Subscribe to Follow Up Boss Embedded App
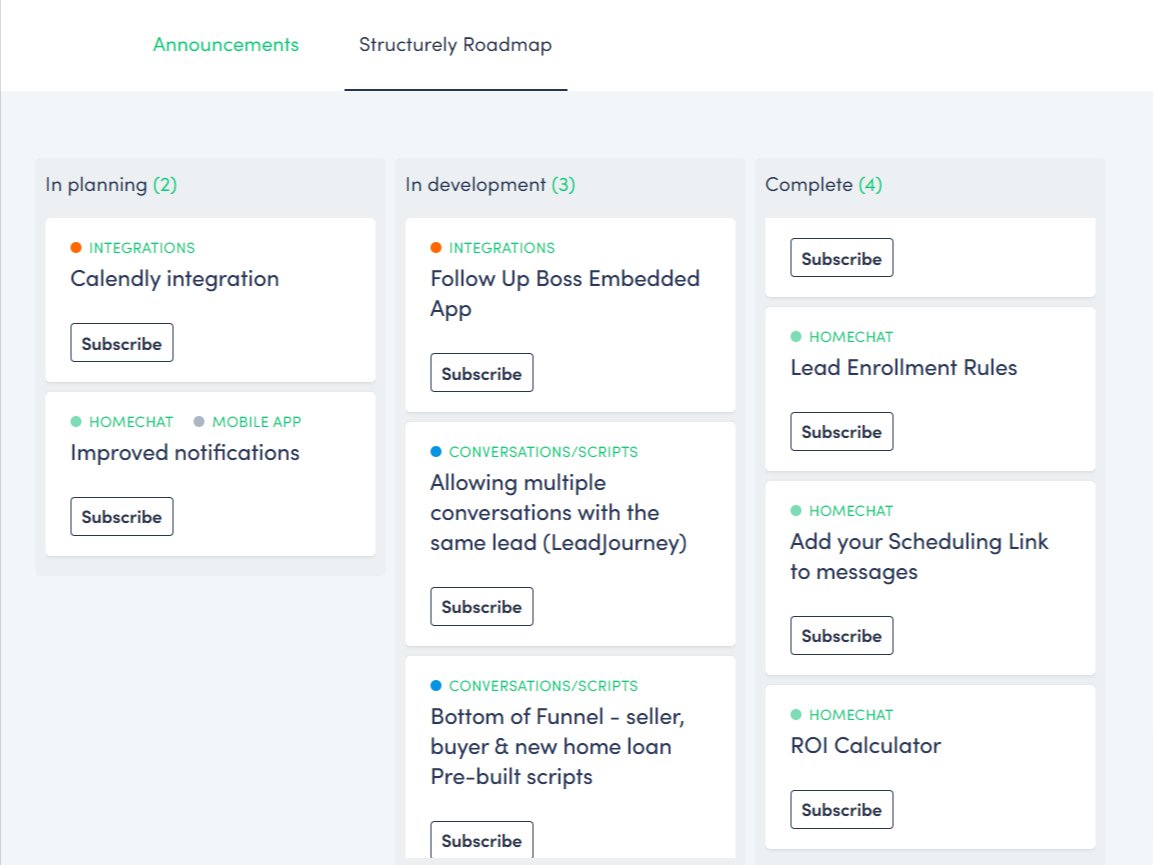This screenshot has width=1153, height=865. click(482, 372)
